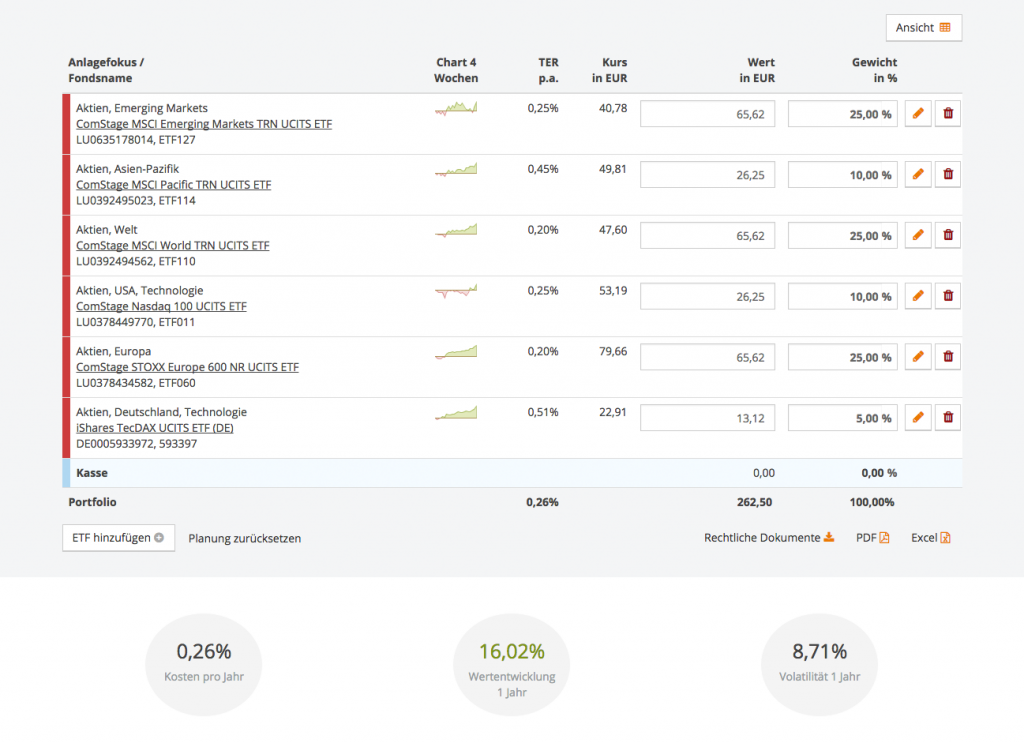Delete the ComStage MSCI Emerging Markets row

(948, 114)
